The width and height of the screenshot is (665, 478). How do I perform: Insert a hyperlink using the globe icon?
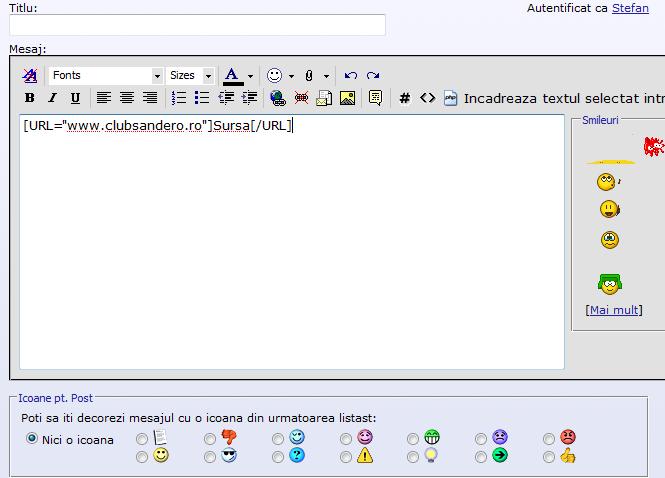click(x=278, y=98)
